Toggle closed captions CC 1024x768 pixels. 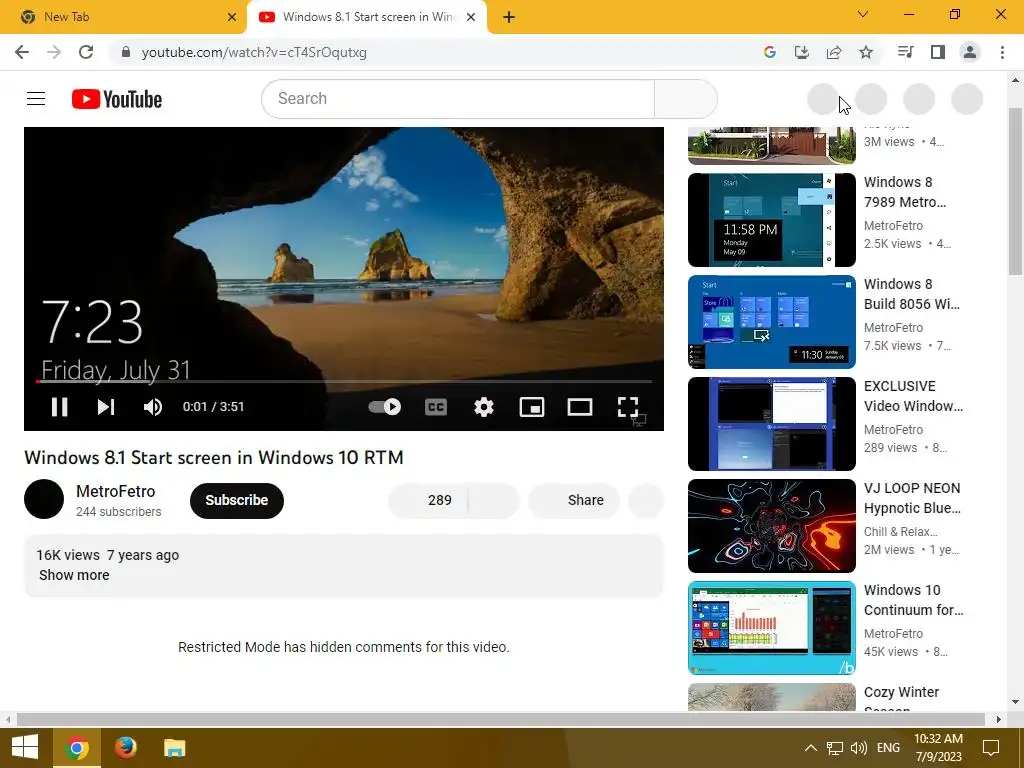[x=436, y=407]
